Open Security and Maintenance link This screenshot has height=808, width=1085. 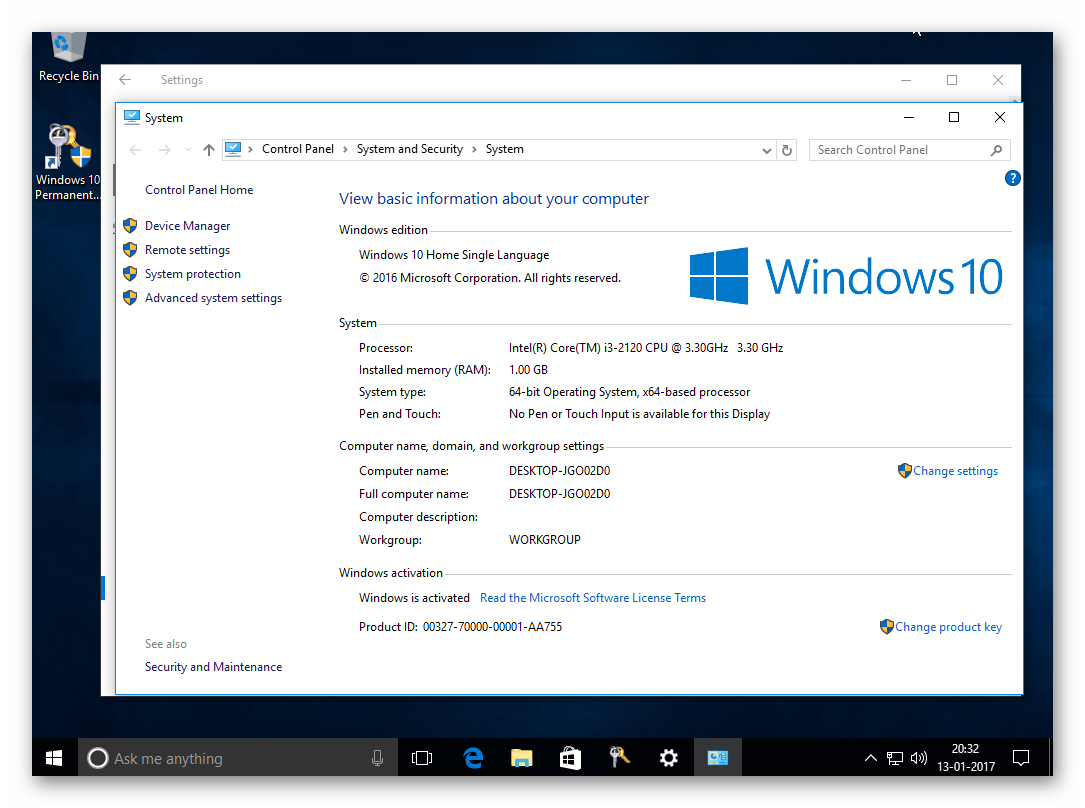(214, 667)
